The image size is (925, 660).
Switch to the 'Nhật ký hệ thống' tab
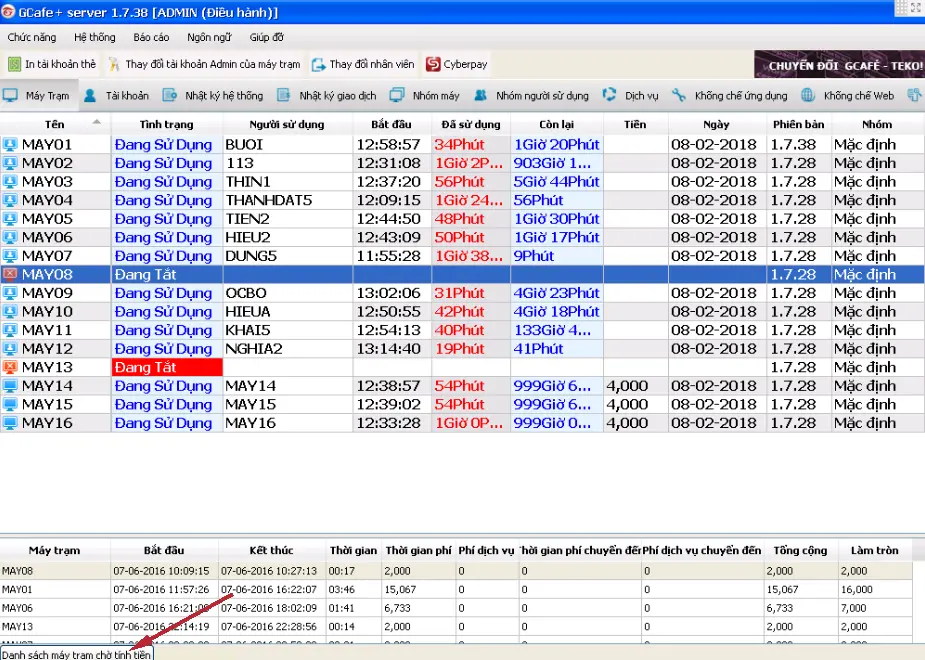(x=213, y=96)
